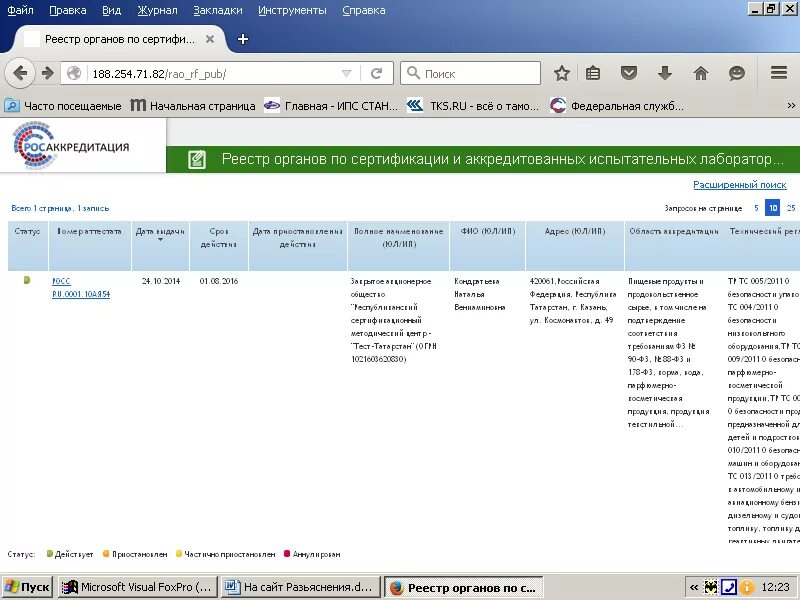This screenshot has height=600, width=800.
Task: Click green Действует legend marker
Action: pos(49,554)
